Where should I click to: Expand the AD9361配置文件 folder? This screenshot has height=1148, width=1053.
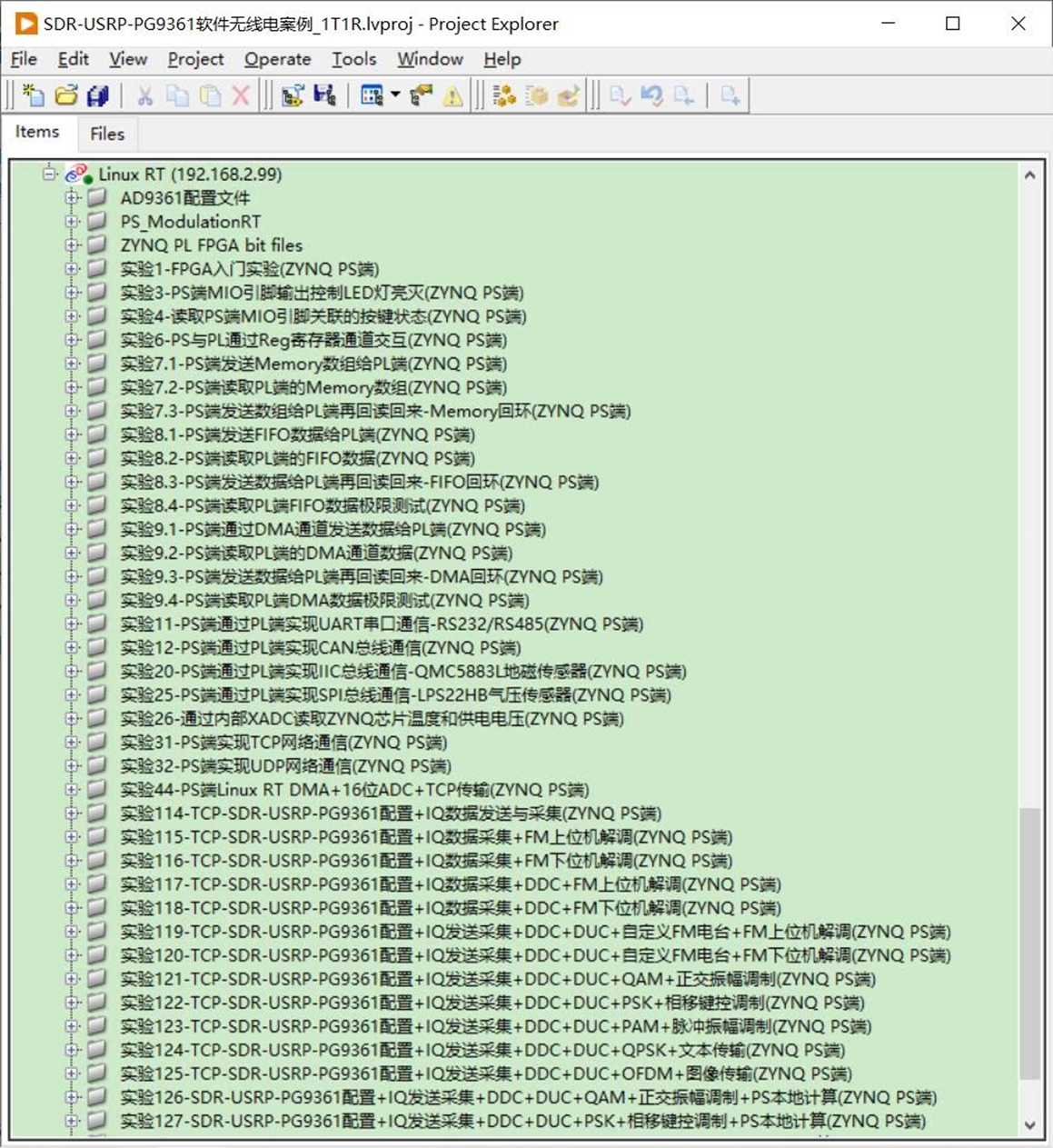point(73,197)
